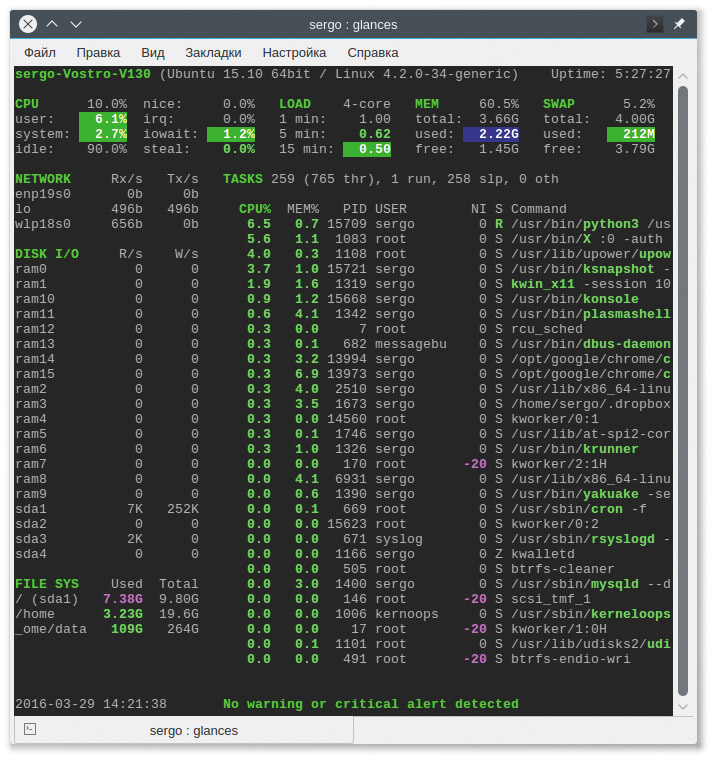The image size is (713, 760).
Task: Click the green CPU user 6.1% value
Action: point(103,119)
